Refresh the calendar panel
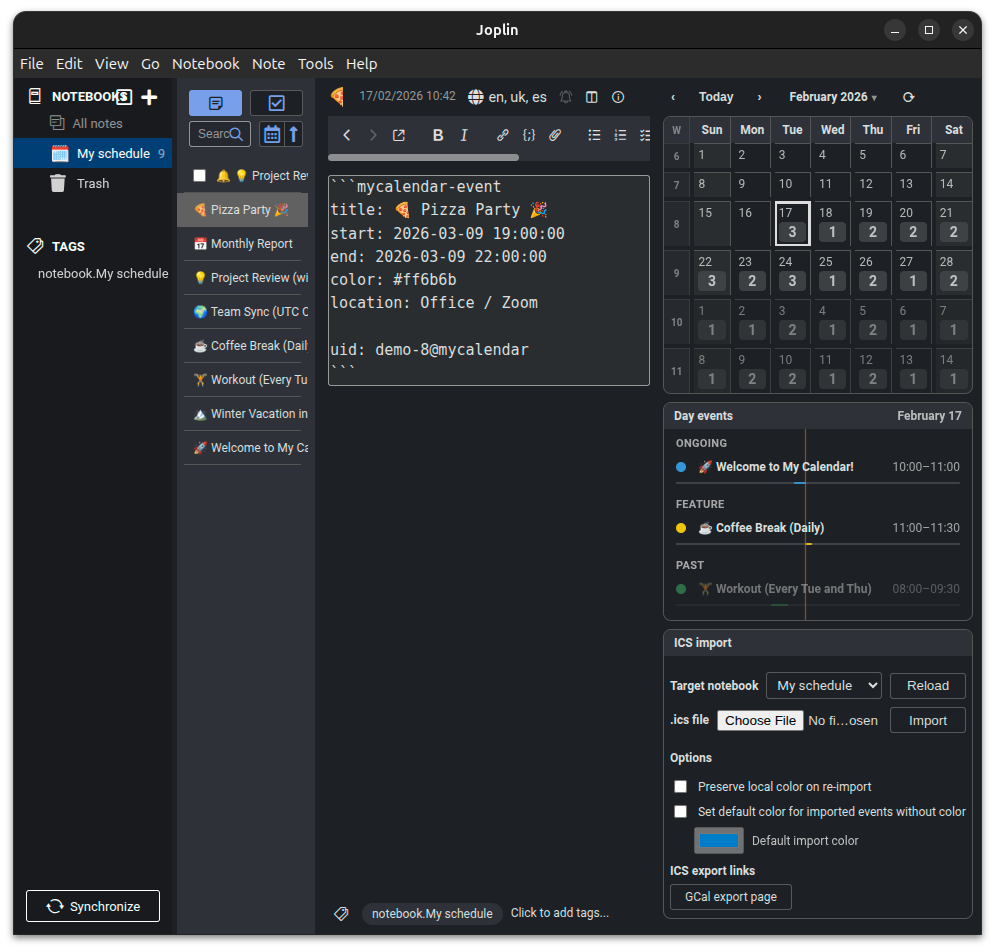 (x=909, y=97)
